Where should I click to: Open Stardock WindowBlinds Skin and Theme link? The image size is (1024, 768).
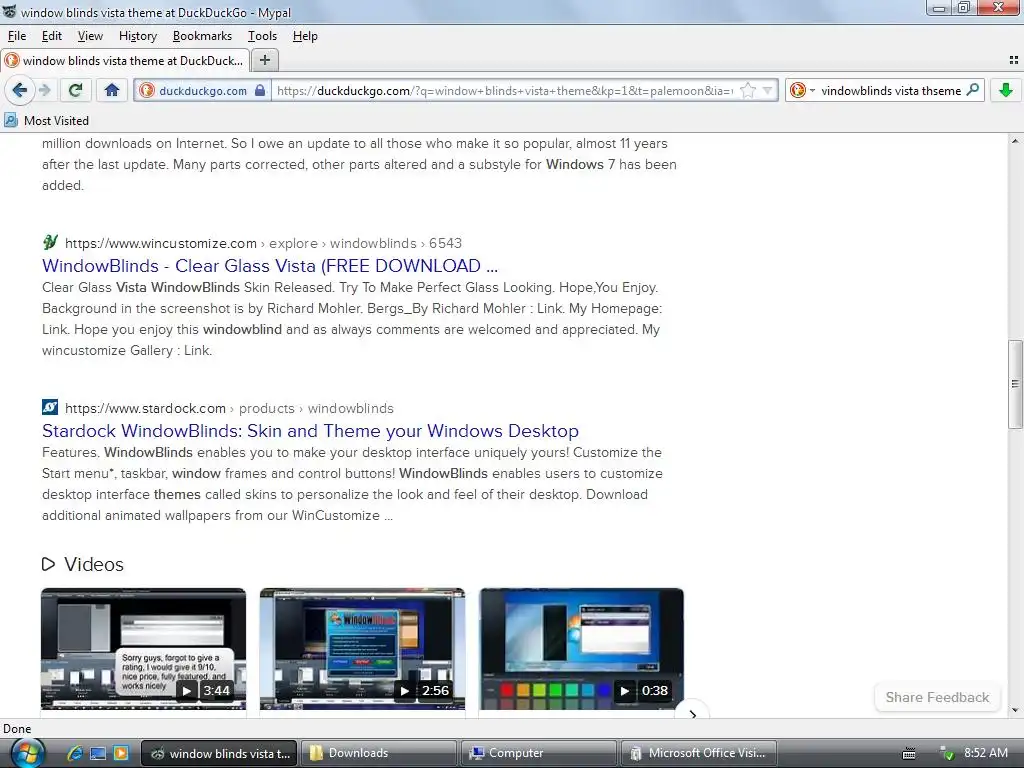click(x=310, y=431)
